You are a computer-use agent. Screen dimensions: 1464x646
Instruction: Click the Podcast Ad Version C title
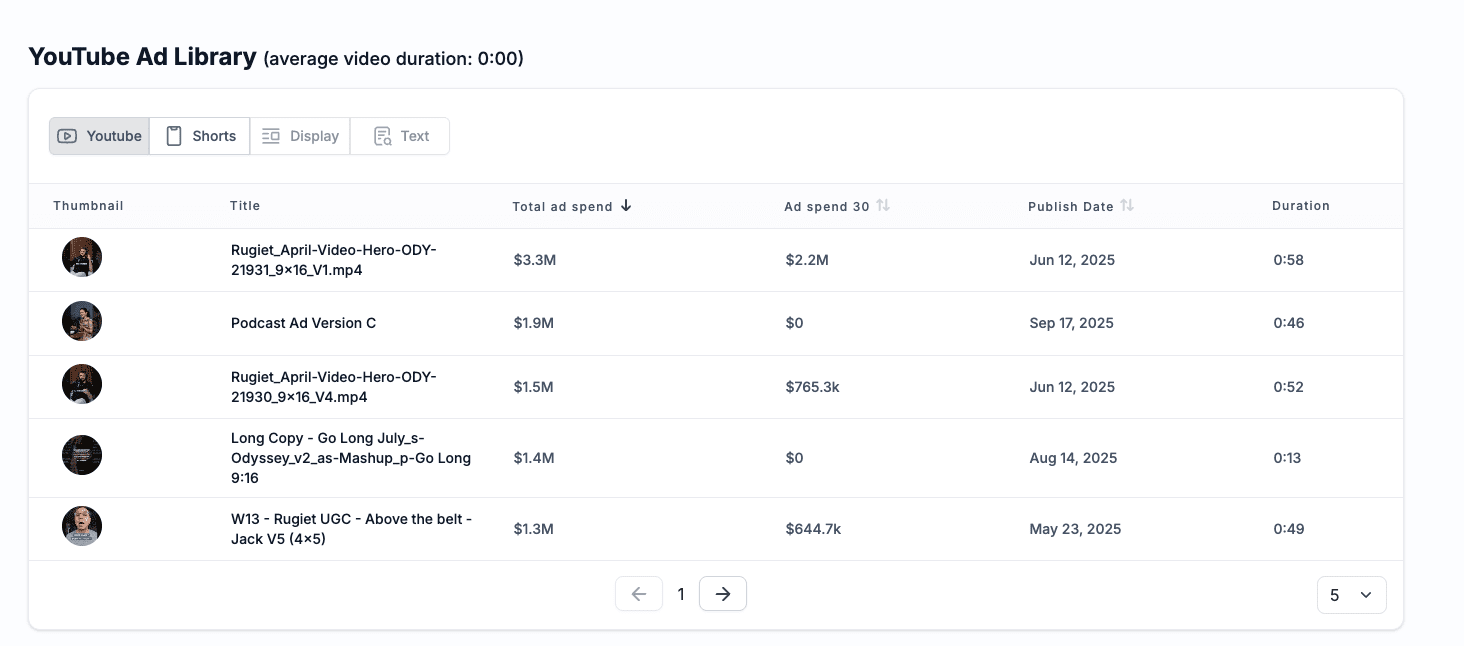[304, 323]
